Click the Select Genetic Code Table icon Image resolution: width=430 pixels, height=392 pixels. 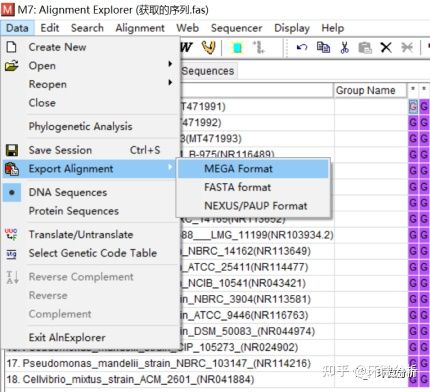point(12,254)
